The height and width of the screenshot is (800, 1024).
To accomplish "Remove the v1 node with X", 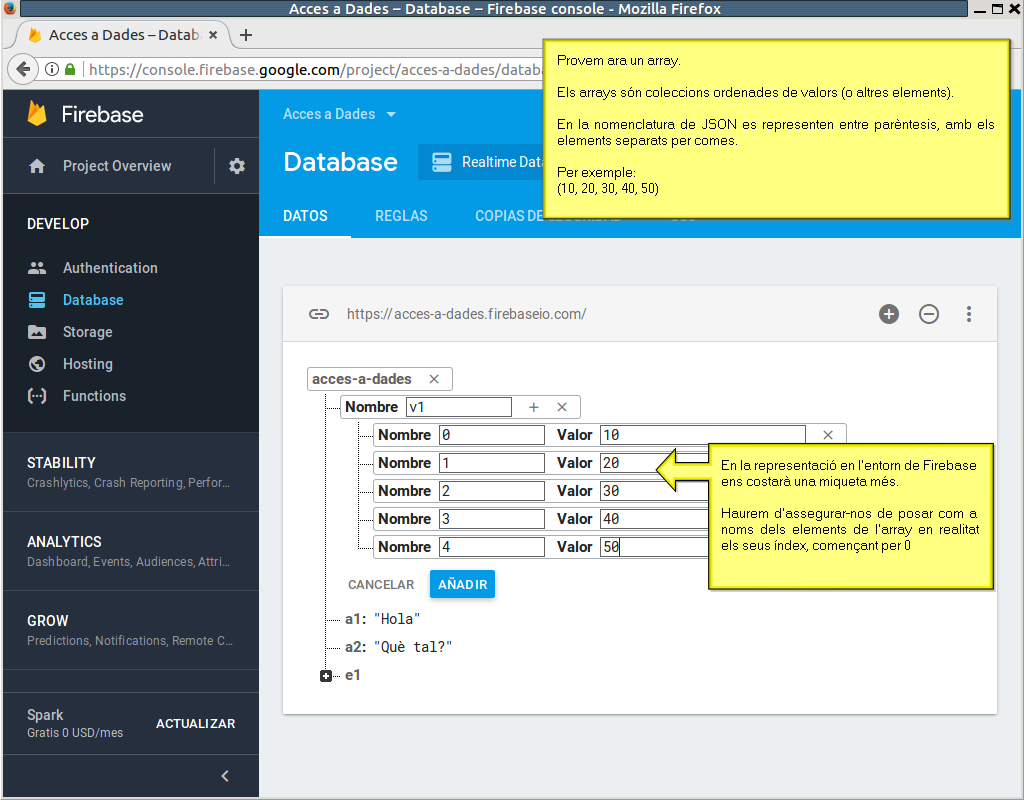I will [x=562, y=407].
